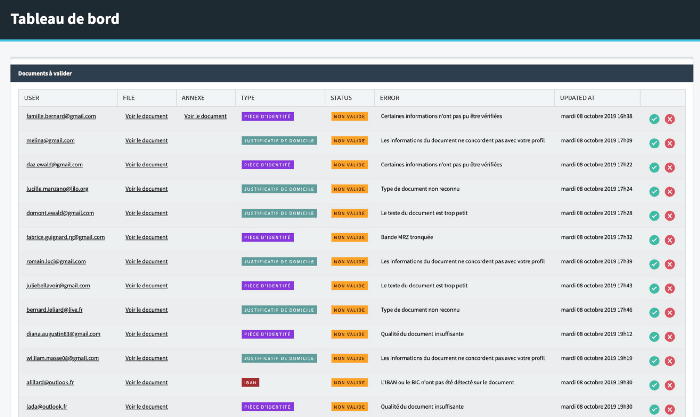This screenshot has height=417, width=700.
Task: Reject the 'Bande MRZ tronquée' document
Action: [x=670, y=240]
